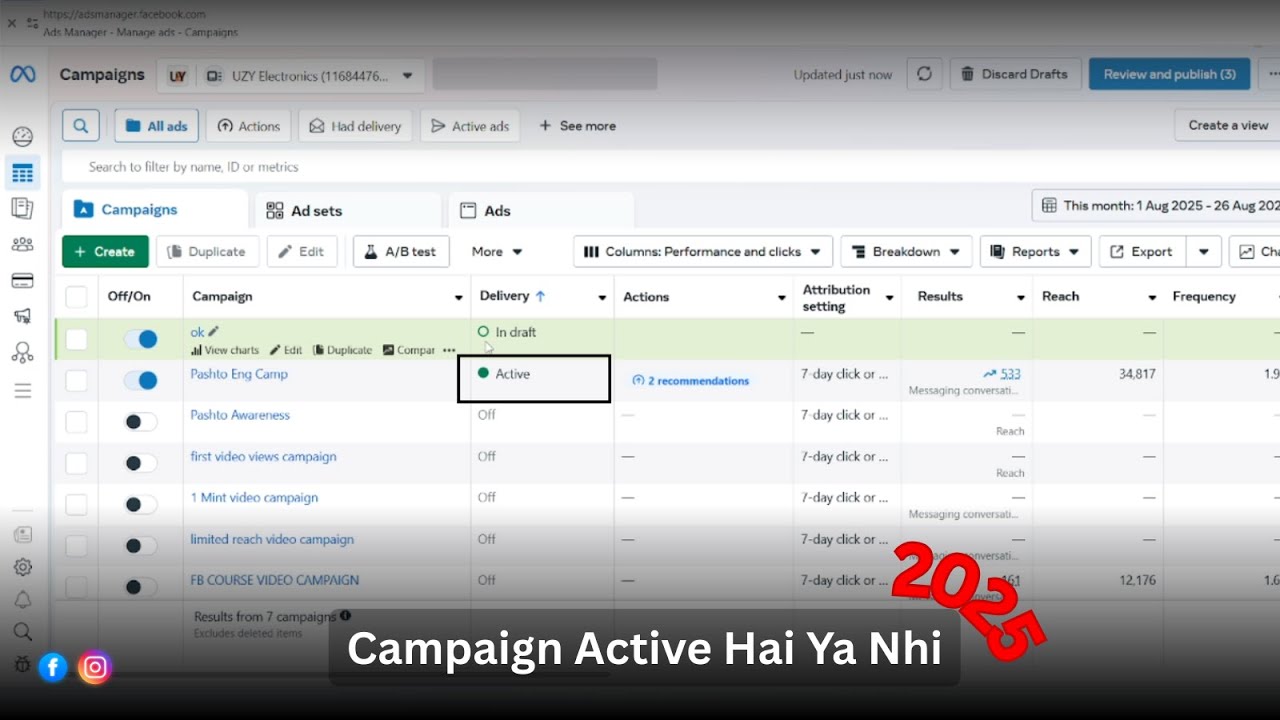Image resolution: width=1280 pixels, height=720 pixels.
Task: Turn on 1 Mint video campaign toggle
Action: click(140, 505)
